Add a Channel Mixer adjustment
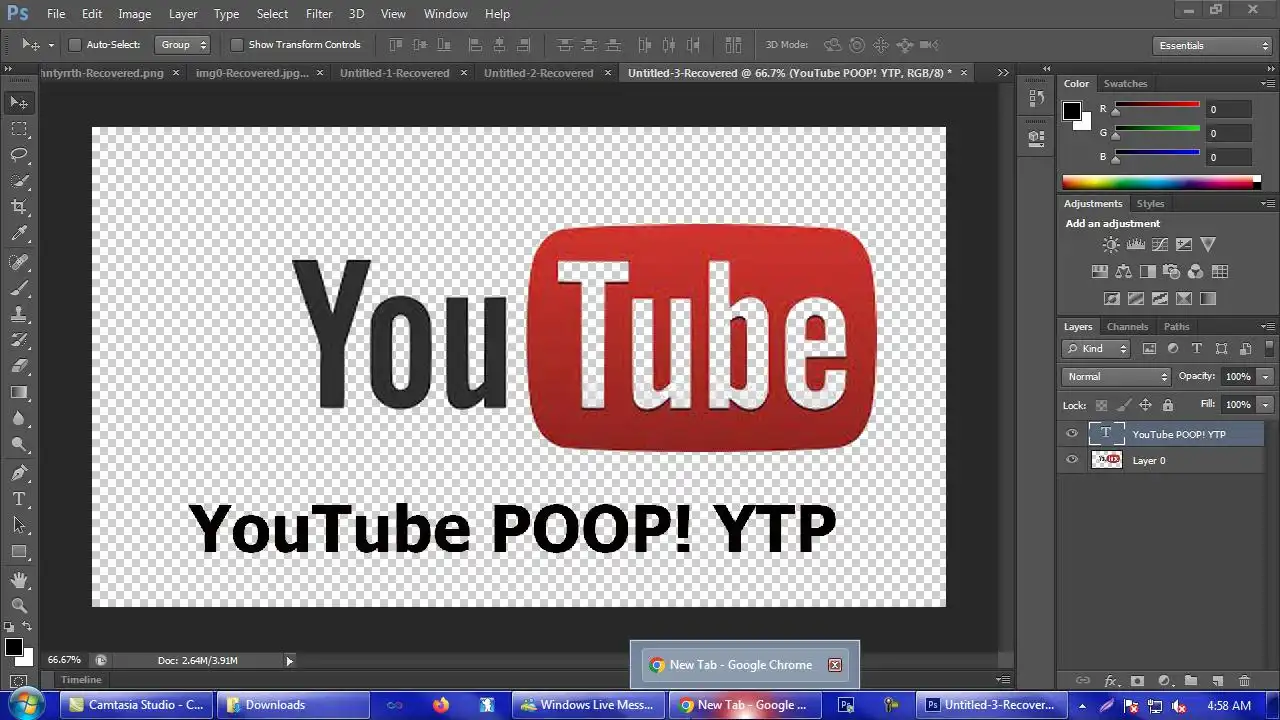The width and height of the screenshot is (1280, 720). tap(1196, 271)
